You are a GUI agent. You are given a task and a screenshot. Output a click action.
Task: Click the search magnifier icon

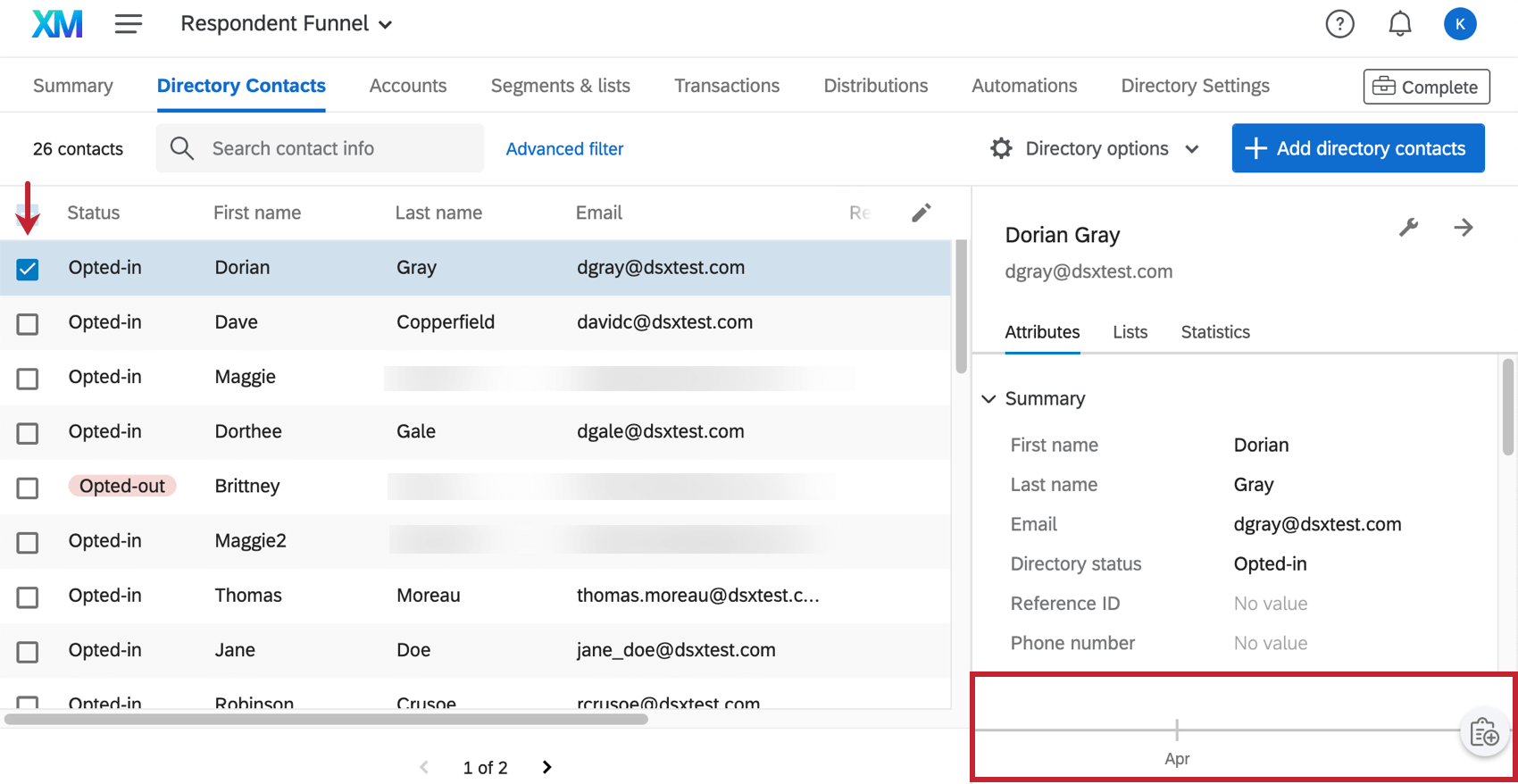point(181,148)
